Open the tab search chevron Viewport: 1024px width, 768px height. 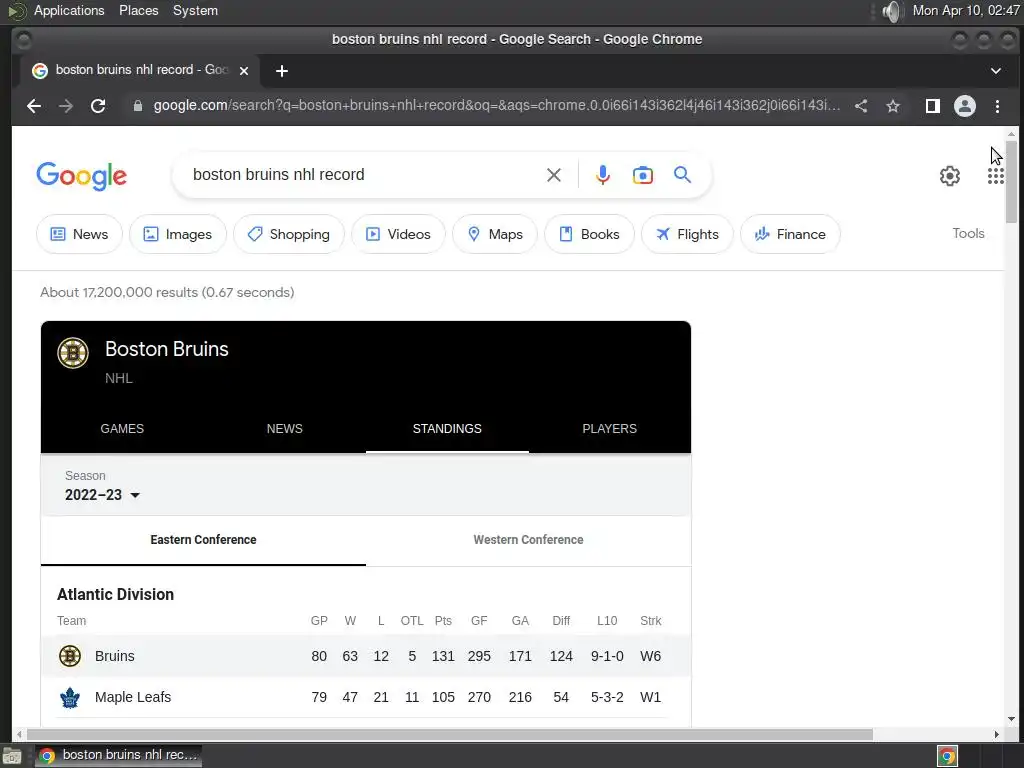pos(996,71)
